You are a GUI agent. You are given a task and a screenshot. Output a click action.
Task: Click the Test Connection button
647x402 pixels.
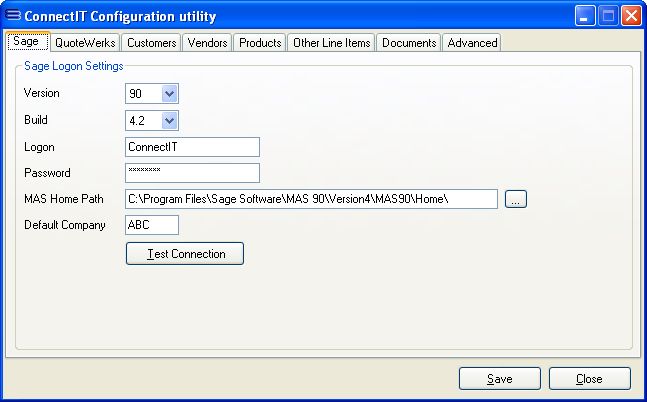click(x=185, y=253)
